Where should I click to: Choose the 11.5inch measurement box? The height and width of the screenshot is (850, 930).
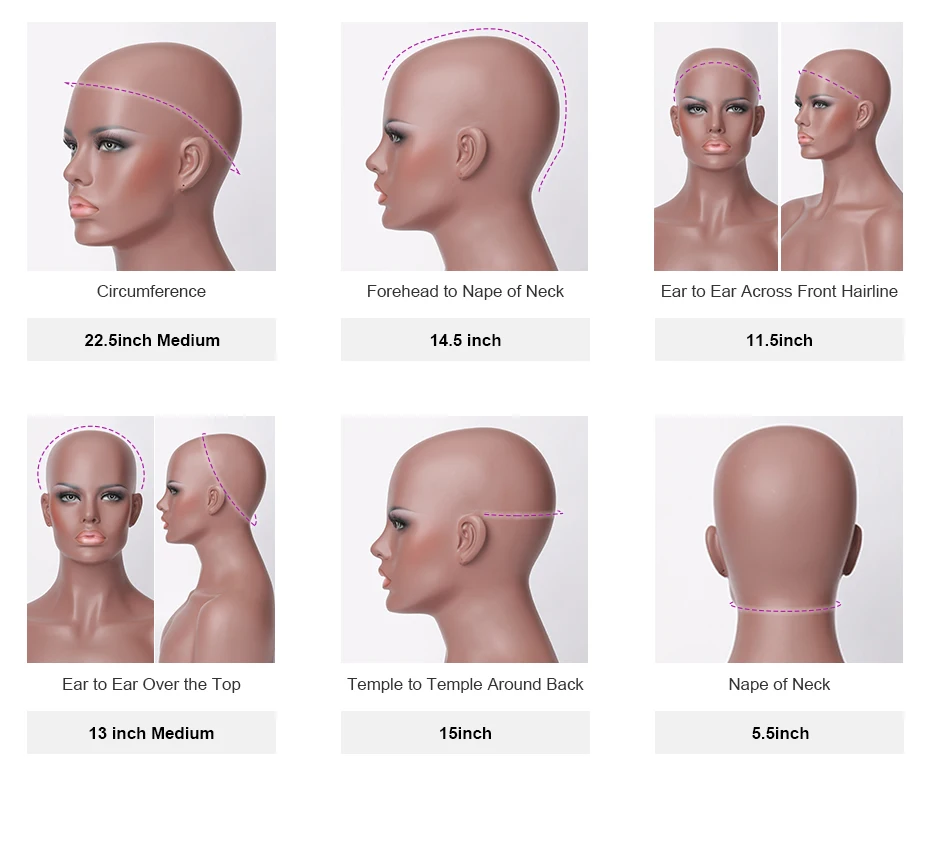pyautogui.click(x=779, y=340)
